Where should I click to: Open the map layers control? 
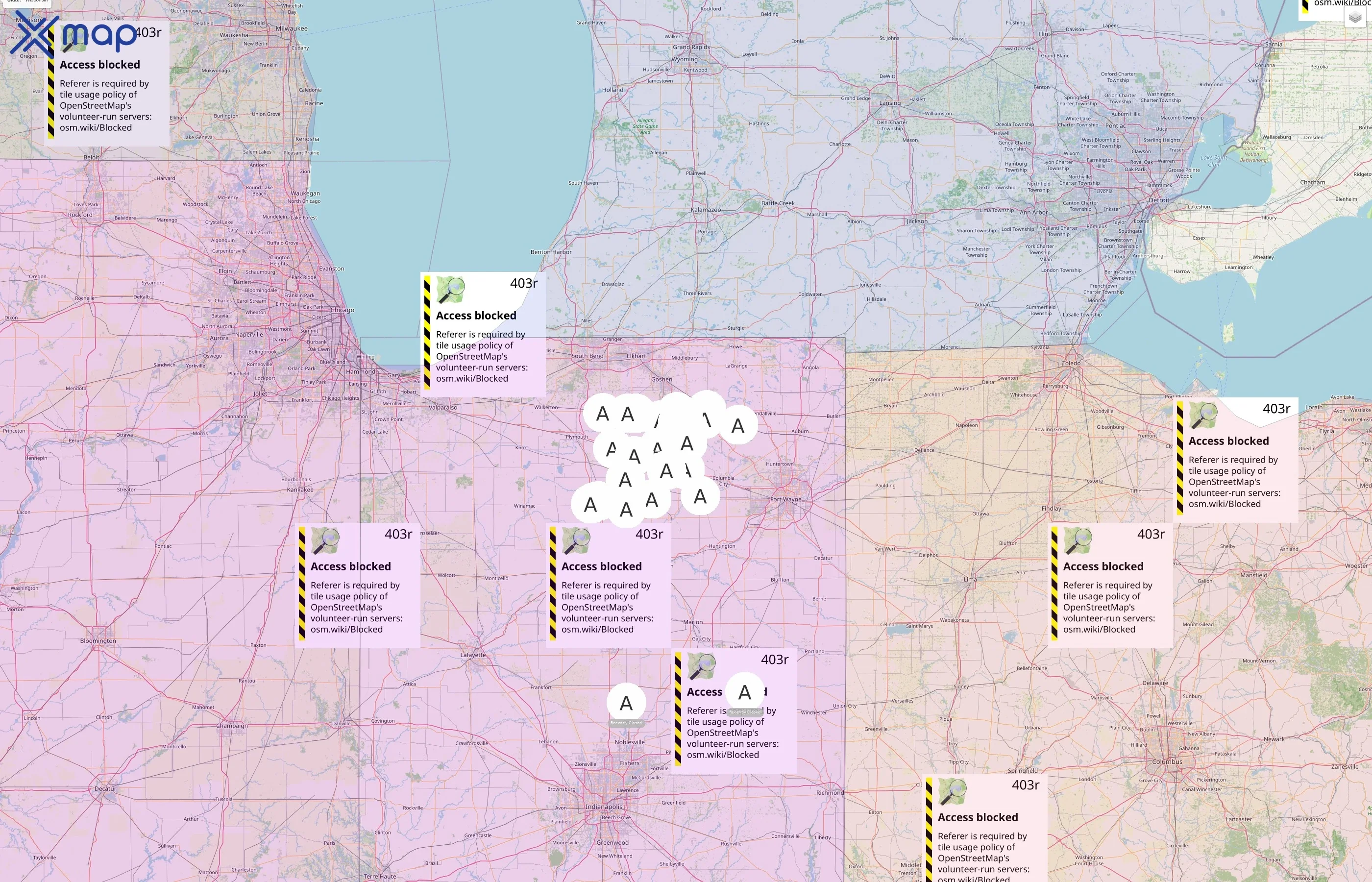coord(1355,18)
